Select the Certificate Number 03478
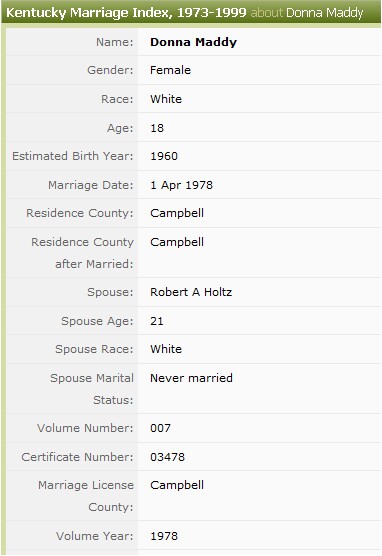 [167, 457]
